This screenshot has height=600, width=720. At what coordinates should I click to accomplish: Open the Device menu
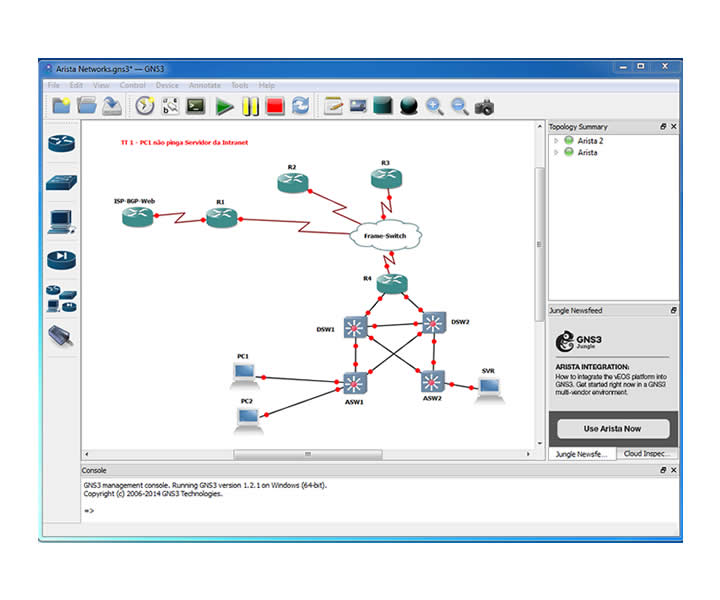(x=167, y=86)
